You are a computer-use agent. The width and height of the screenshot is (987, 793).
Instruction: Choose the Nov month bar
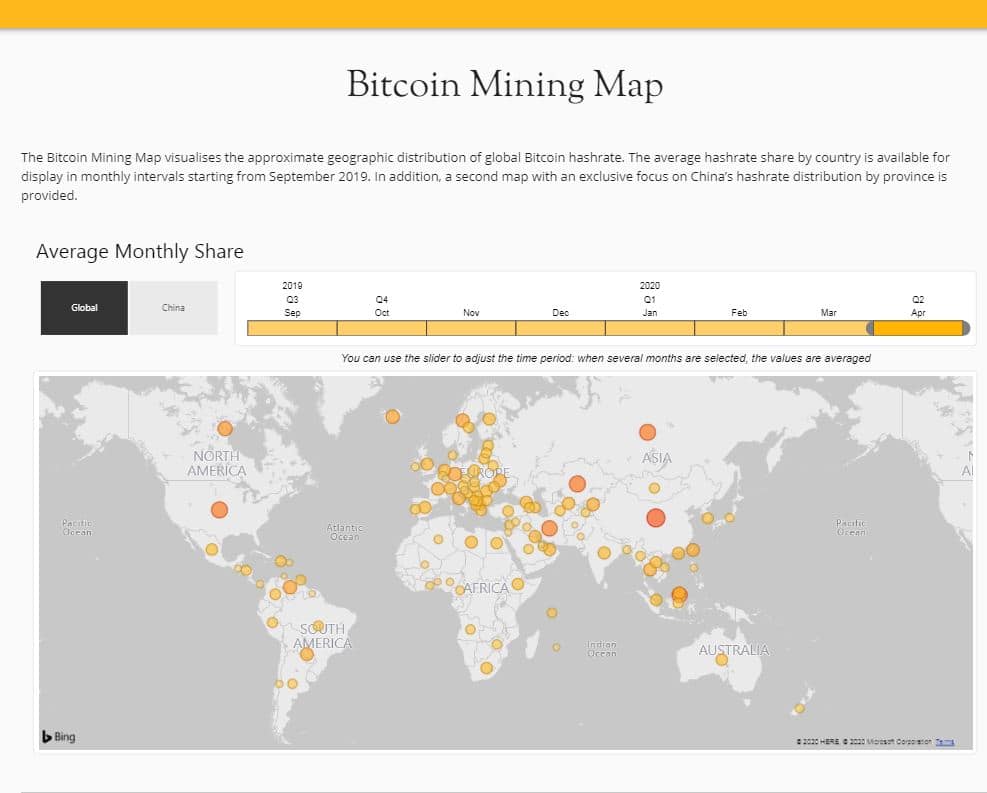click(471, 328)
